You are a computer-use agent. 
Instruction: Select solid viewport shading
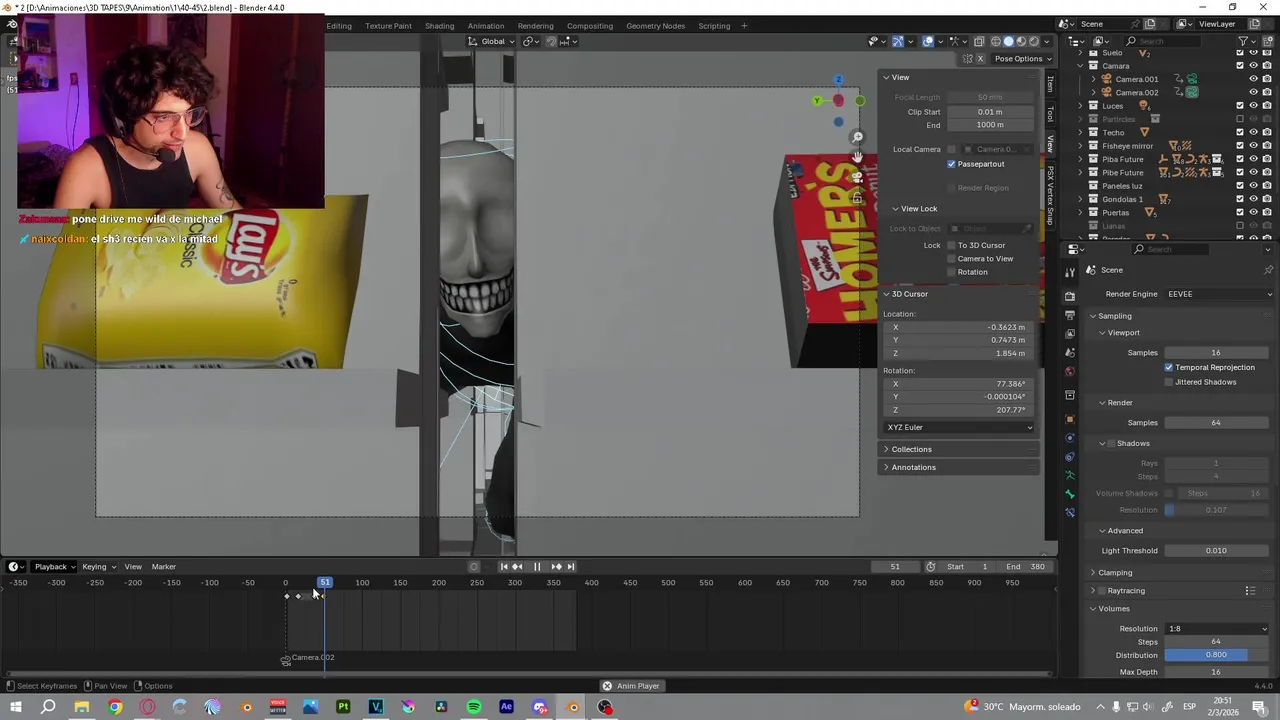1008,41
